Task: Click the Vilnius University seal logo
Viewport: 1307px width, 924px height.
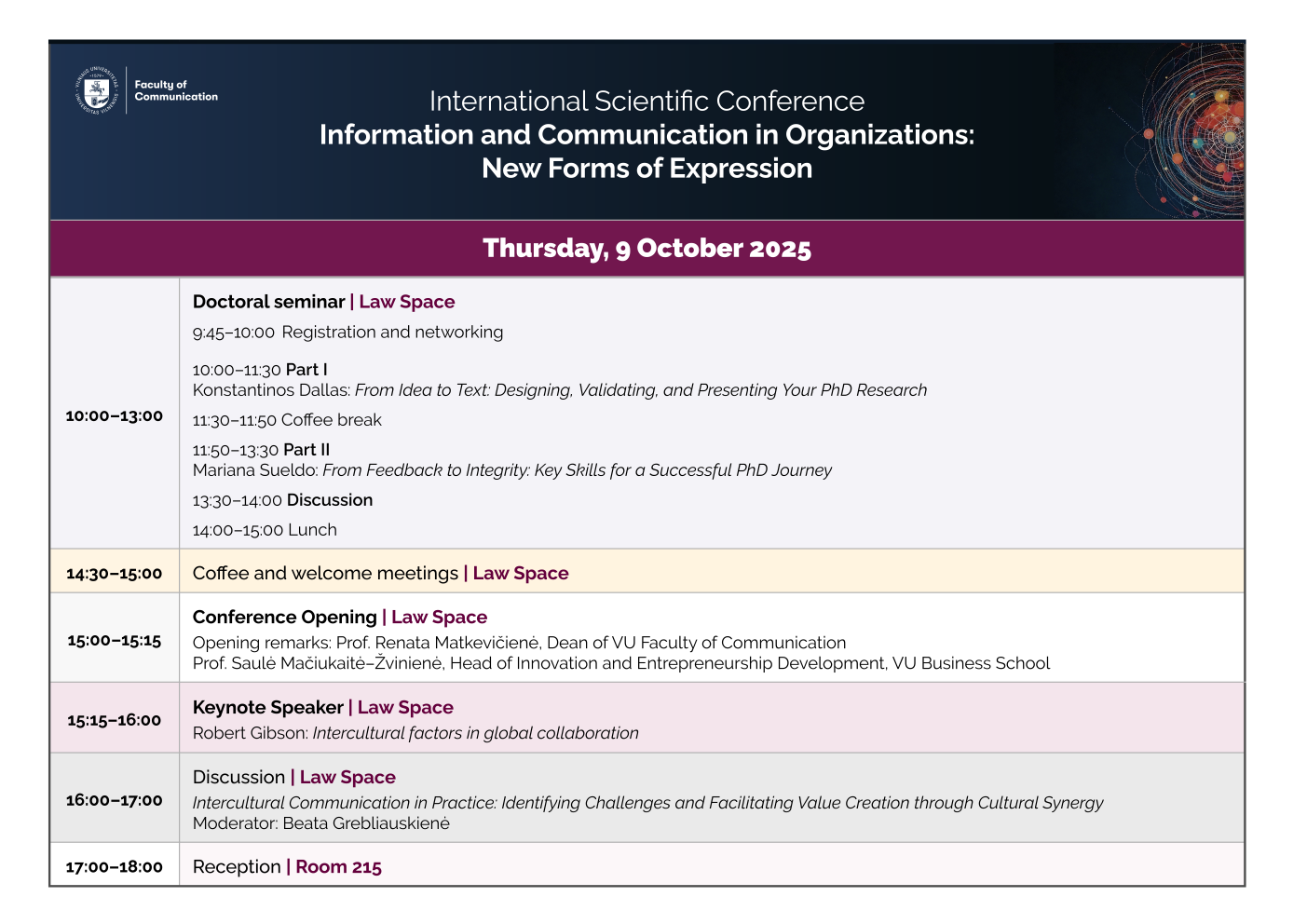Action: pos(97,90)
